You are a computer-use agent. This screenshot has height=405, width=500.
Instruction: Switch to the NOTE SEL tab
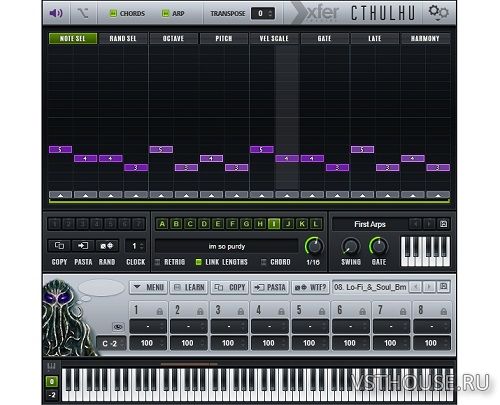(x=73, y=38)
